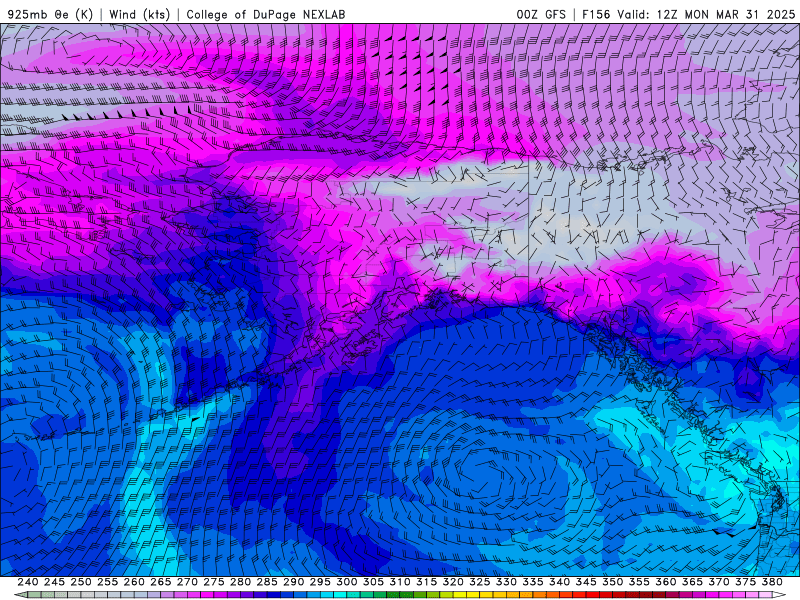Image resolution: width=800 pixels, height=600 pixels.
Task: Select the left end arrow of the color bar
Action: point(21,595)
